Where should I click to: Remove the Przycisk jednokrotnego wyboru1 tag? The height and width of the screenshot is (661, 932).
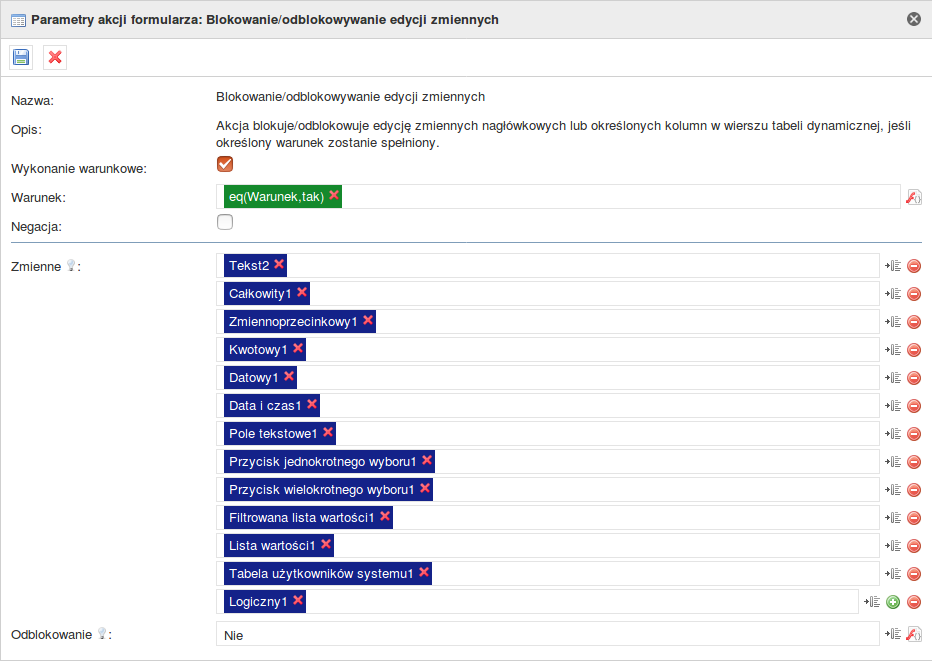427,459
